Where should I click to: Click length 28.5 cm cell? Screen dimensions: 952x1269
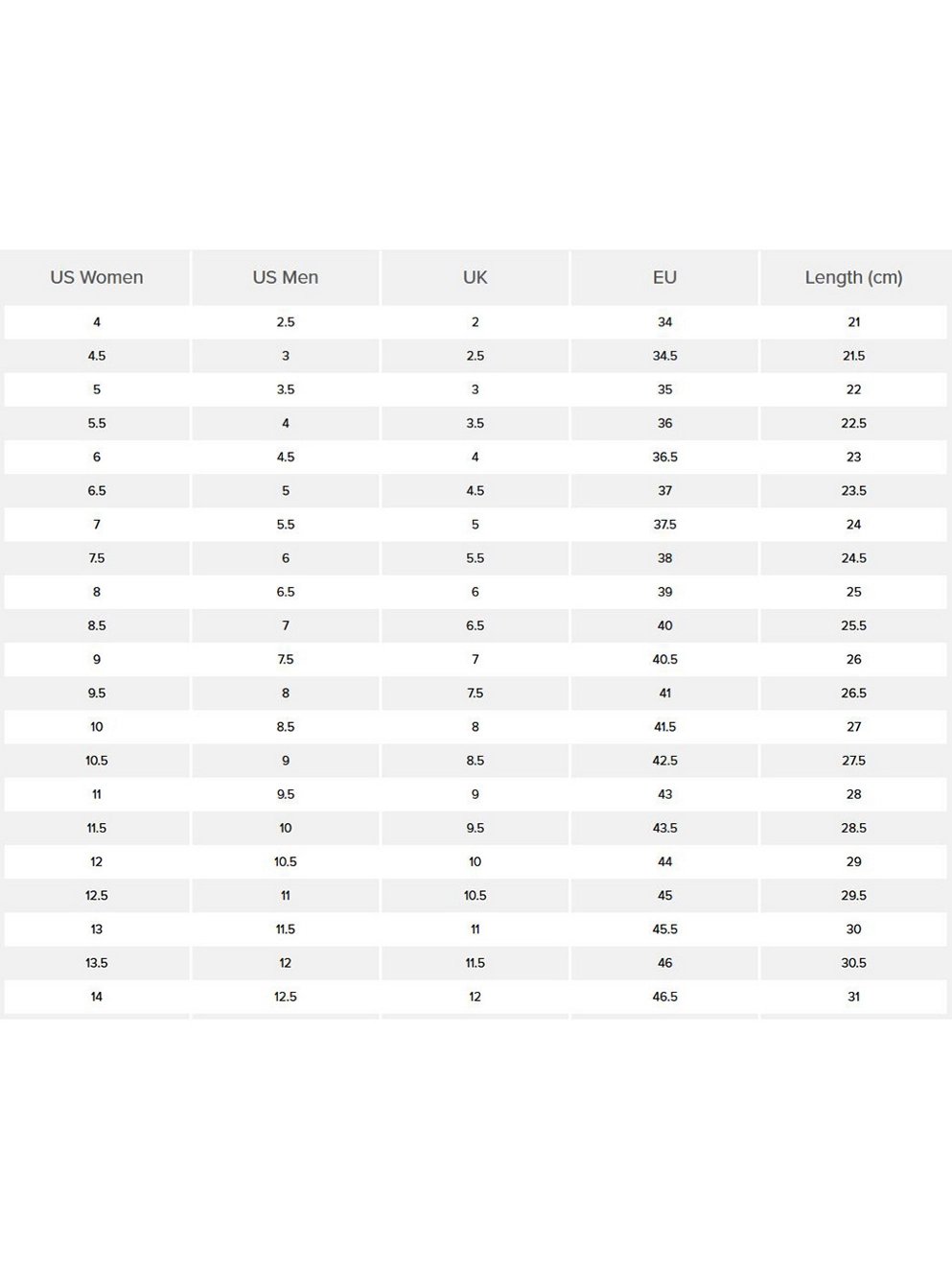[x=853, y=828]
